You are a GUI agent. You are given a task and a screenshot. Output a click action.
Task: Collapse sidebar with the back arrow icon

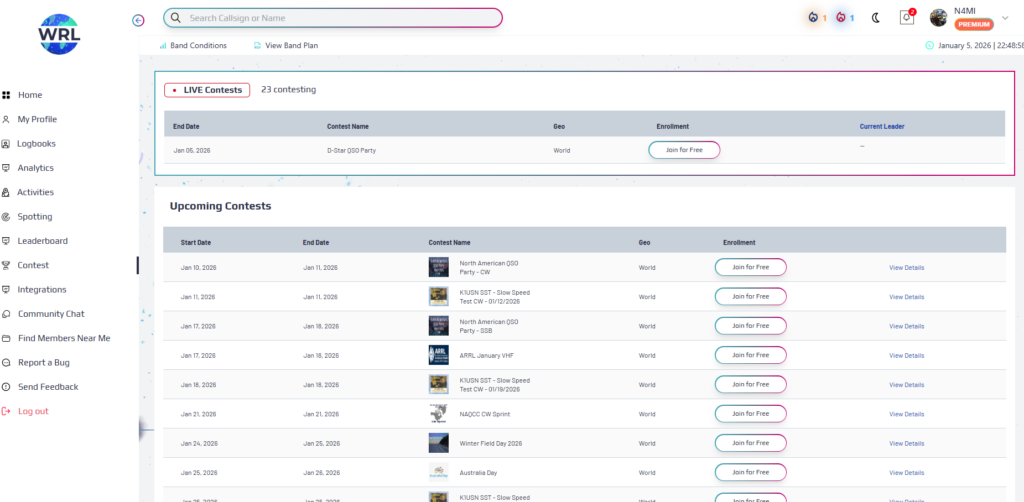pos(138,19)
